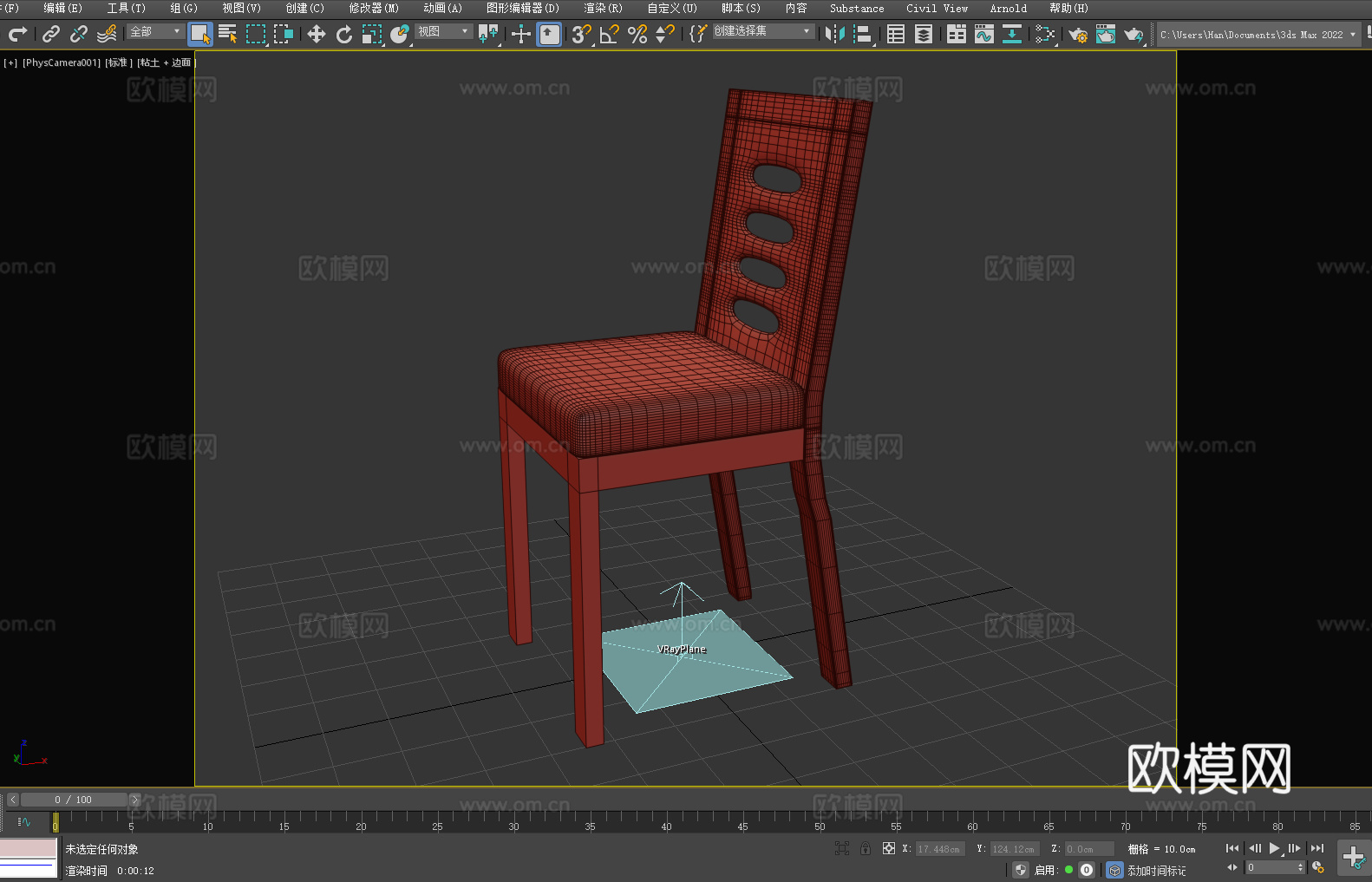1372x882 pixels.
Task: Step time slider back arrow
Action: tap(12, 800)
